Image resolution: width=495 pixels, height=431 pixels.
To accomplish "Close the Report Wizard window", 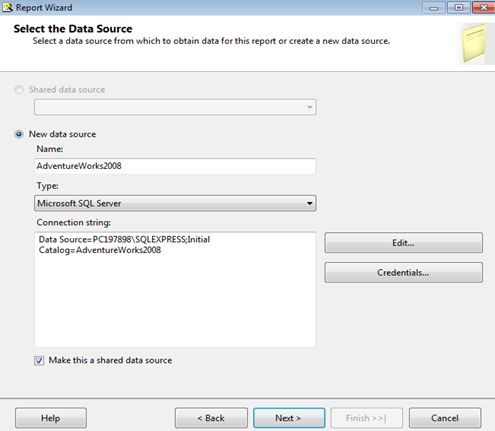I will (484, 7).
